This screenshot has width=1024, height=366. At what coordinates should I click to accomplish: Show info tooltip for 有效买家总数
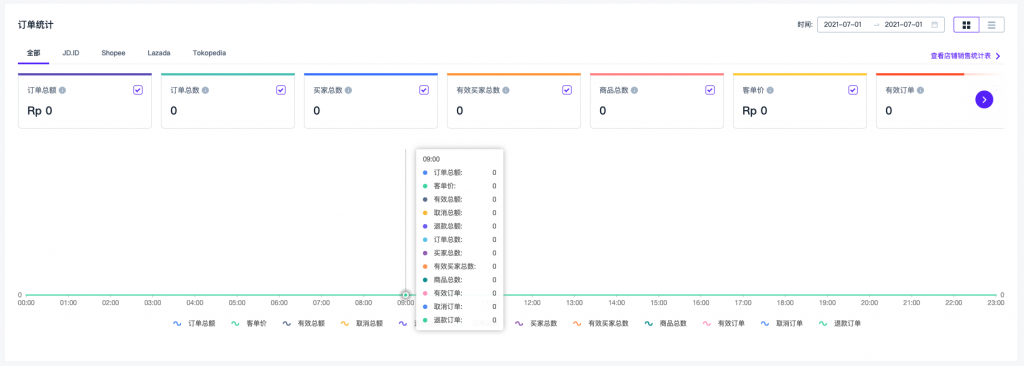(x=505, y=90)
